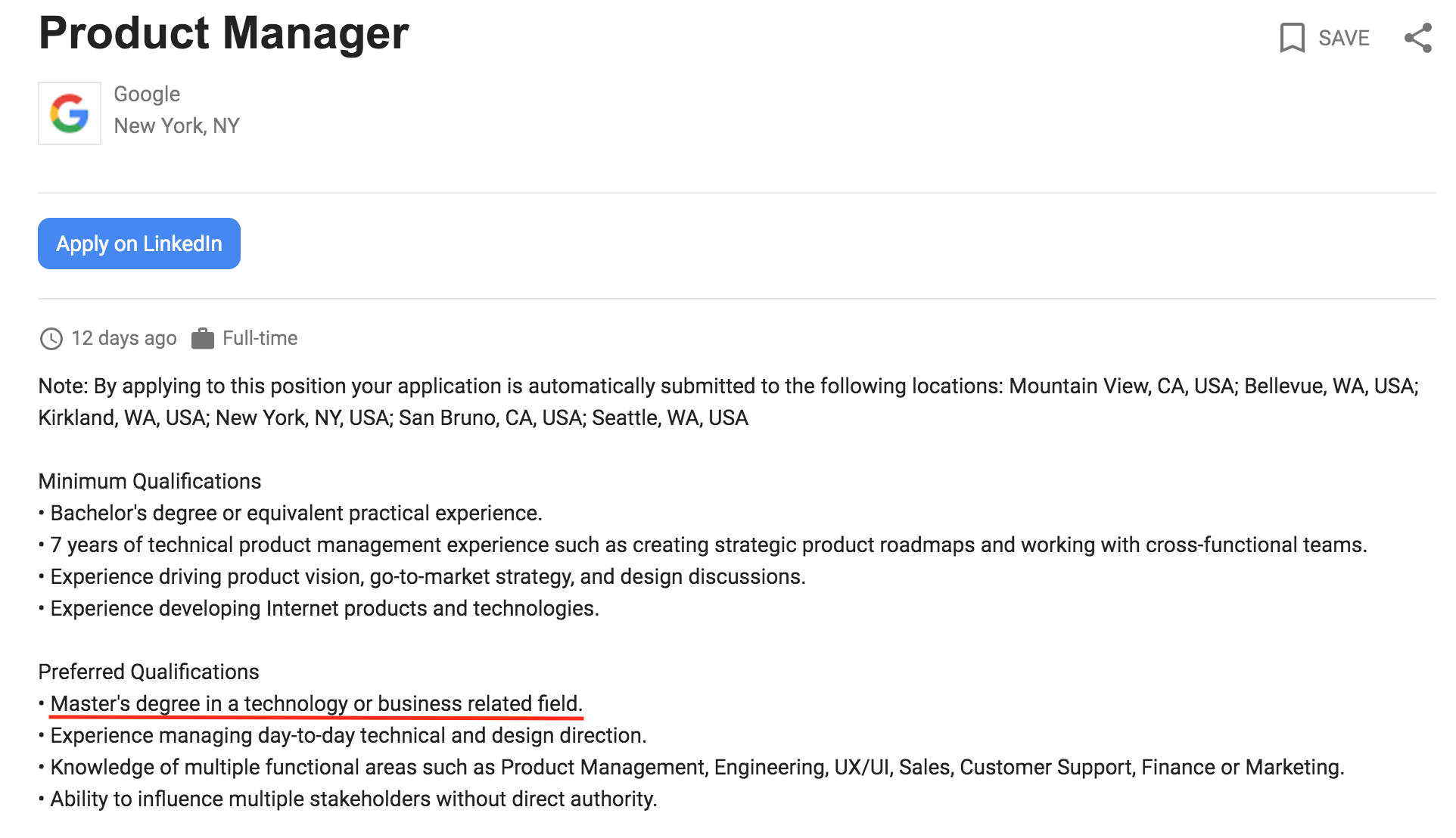Click the Full-time label
The width and height of the screenshot is (1456, 838).
(x=260, y=338)
